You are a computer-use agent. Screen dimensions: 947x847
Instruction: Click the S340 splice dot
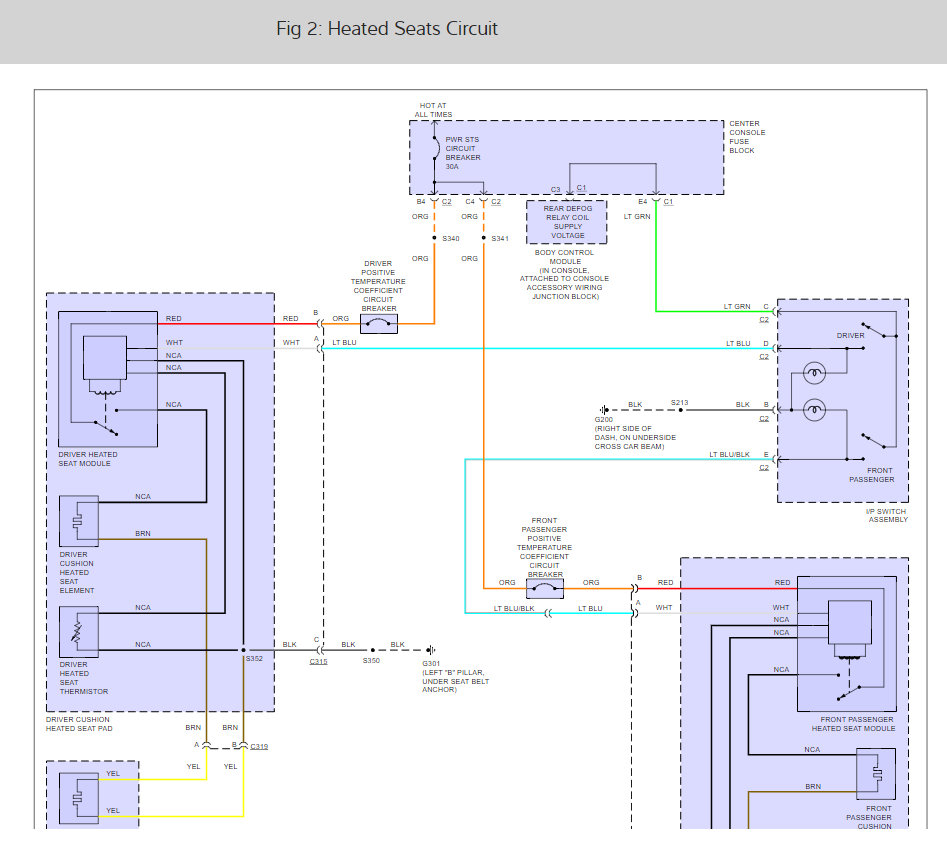coord(434,238)
